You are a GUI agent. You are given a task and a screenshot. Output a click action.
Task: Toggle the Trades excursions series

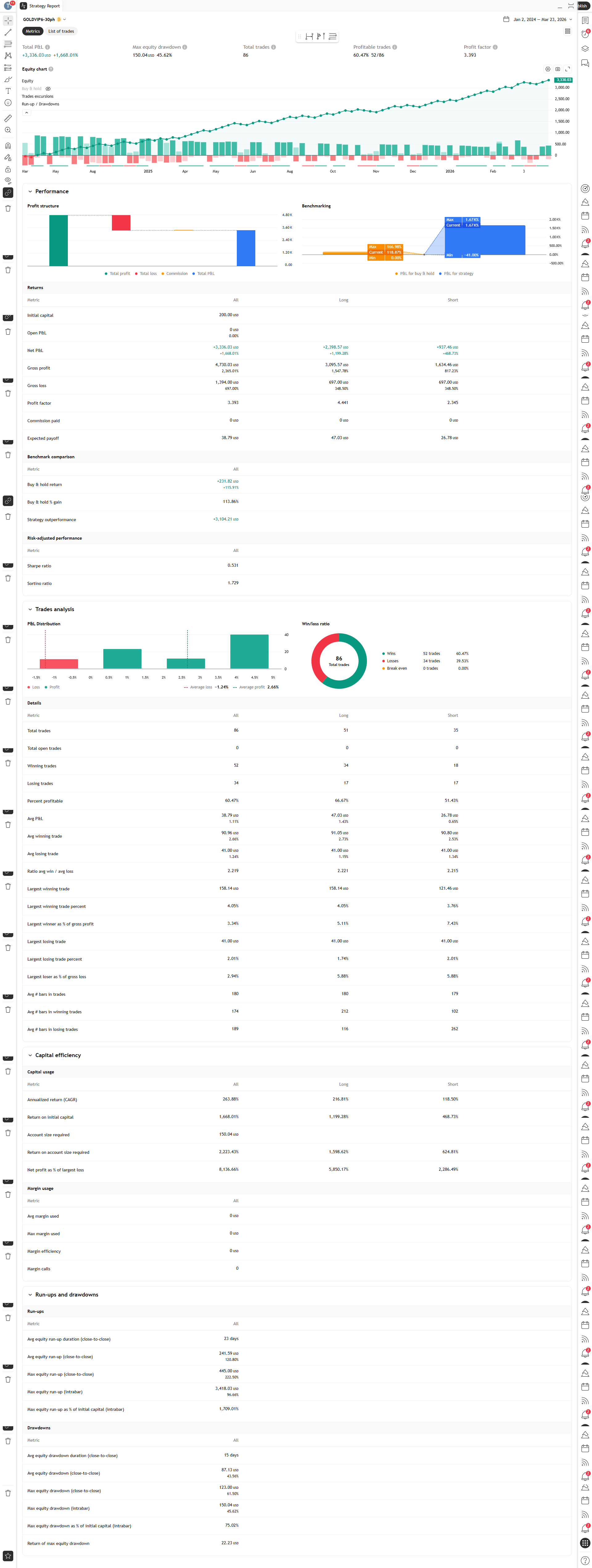coord(37,96)
